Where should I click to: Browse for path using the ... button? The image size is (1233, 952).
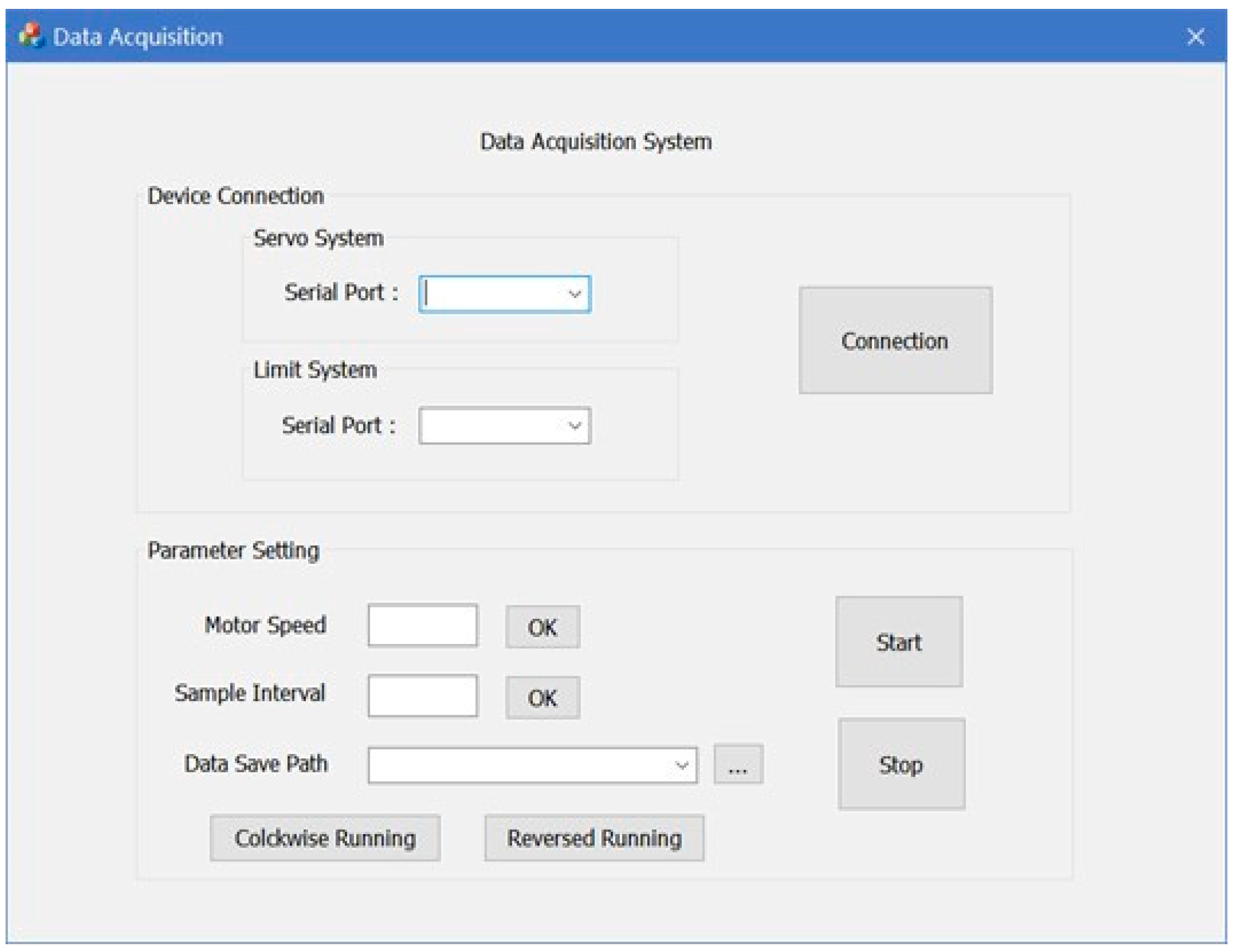739,764
